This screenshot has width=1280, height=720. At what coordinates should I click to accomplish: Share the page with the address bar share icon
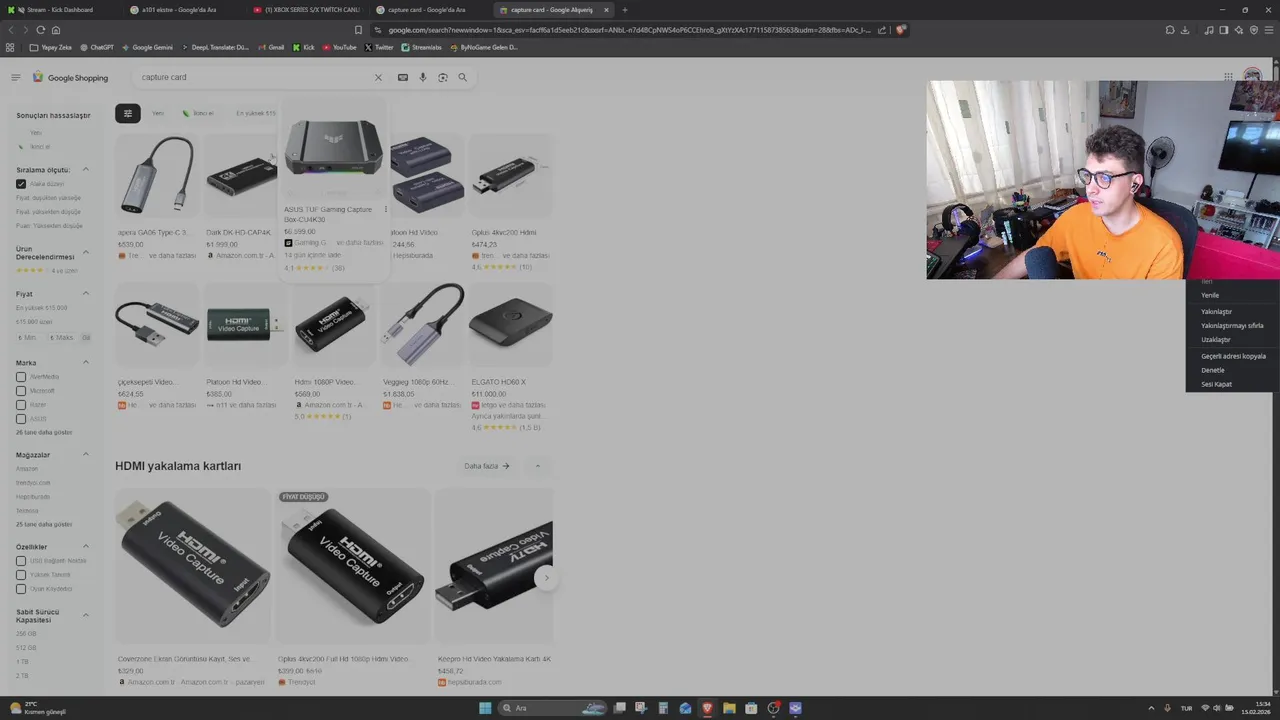coord(881,30)
